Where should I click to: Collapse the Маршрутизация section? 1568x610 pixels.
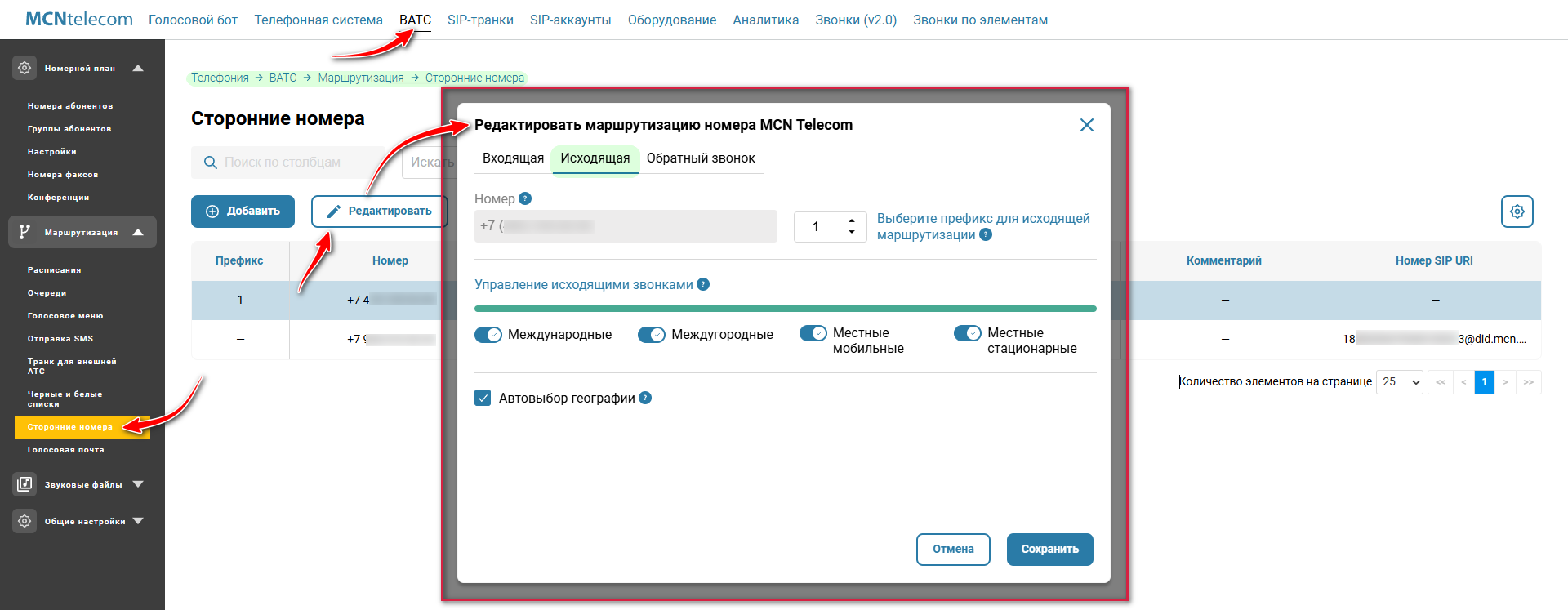(x=138, y=232)
